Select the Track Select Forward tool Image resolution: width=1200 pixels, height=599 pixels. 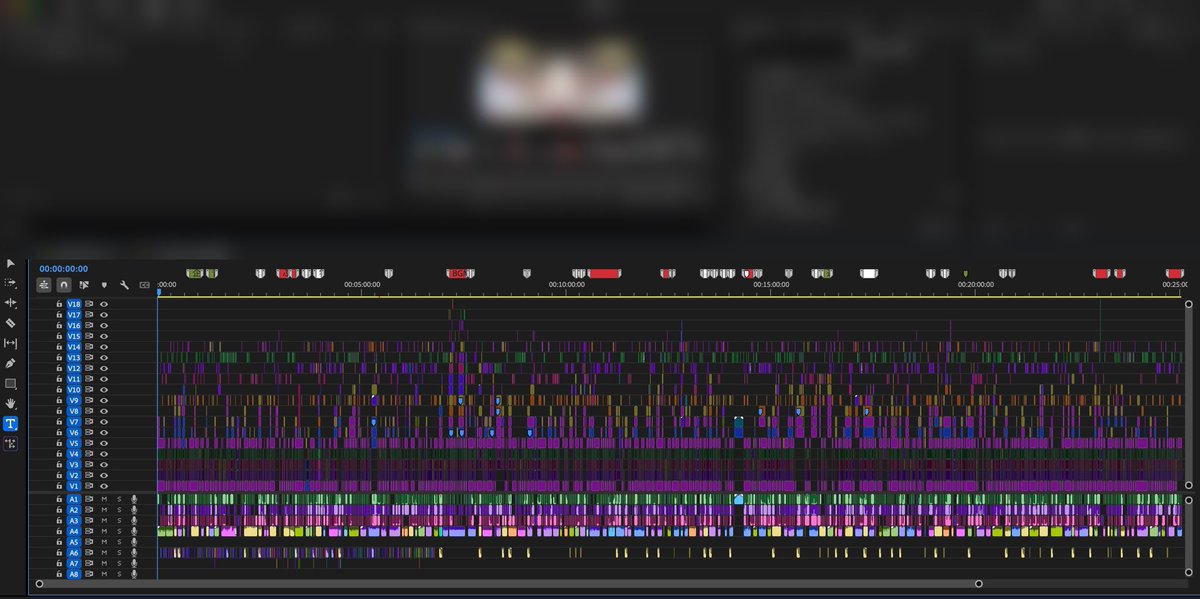point(11,283)
